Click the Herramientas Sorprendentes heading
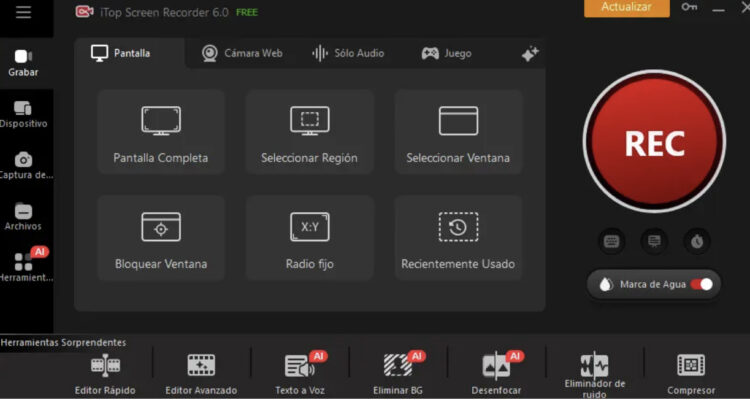The image size is (750, 400). tap(63, 343)
